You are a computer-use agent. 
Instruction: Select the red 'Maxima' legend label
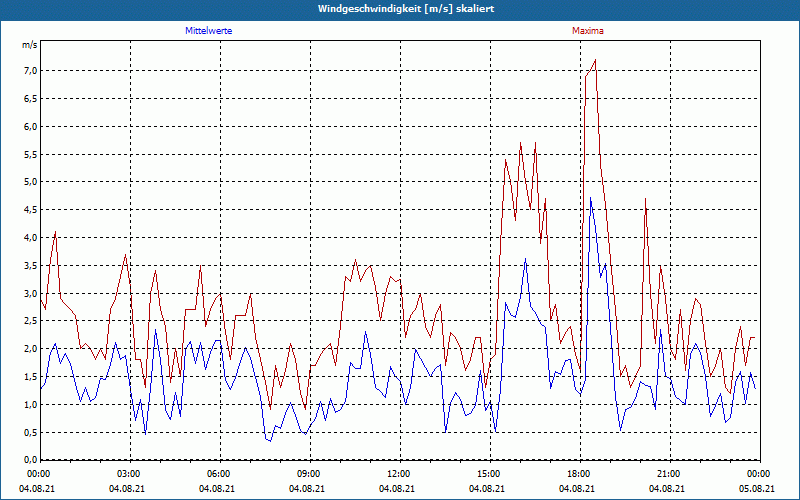click(588, 31)
